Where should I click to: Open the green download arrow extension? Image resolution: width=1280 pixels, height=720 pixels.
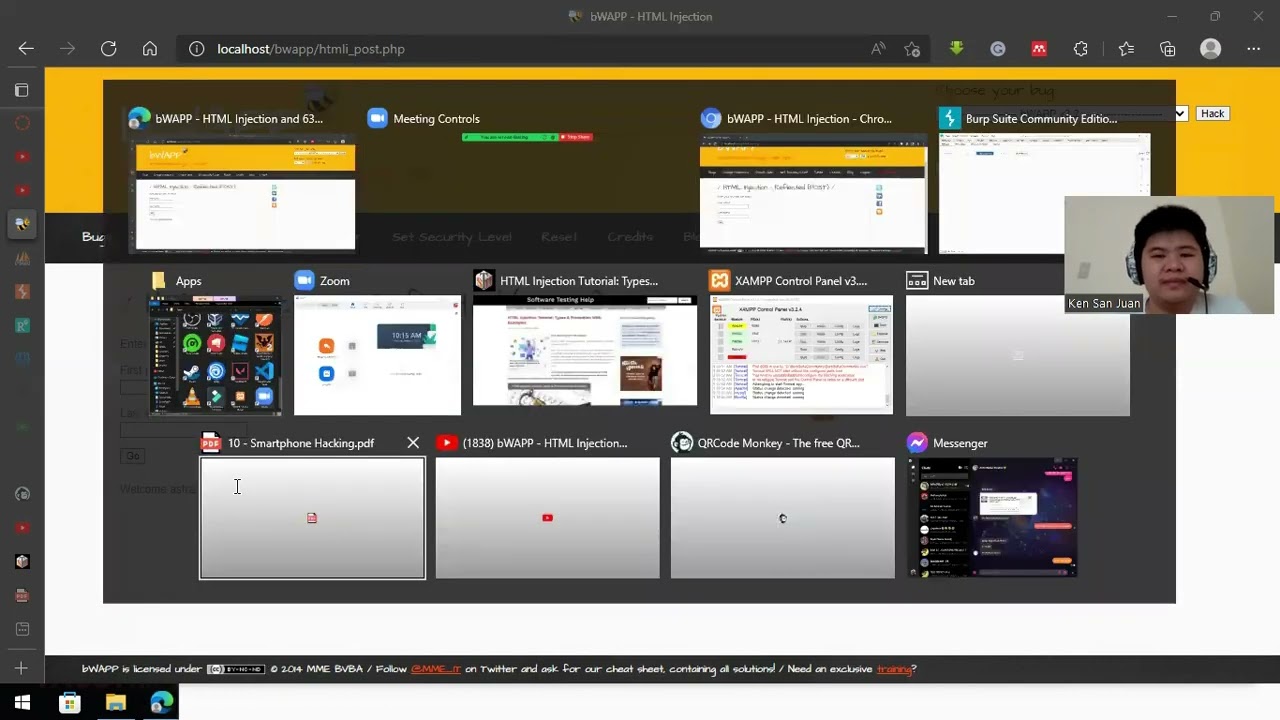coord(957,49)
